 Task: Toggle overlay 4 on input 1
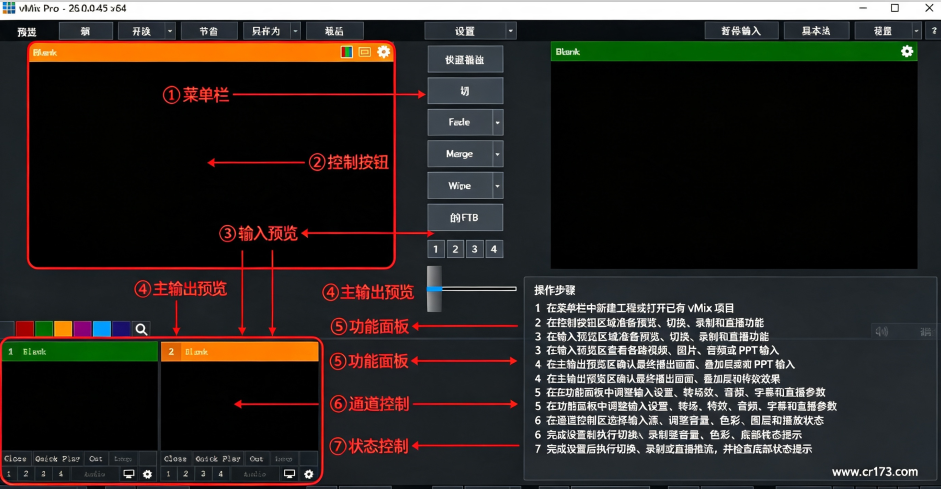[61, 474]
